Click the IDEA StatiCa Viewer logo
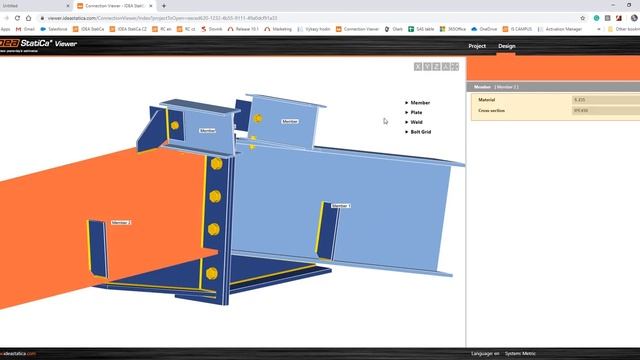Image resolution: width=640 pixels, height=360 pixels. [x=38, y=44]
